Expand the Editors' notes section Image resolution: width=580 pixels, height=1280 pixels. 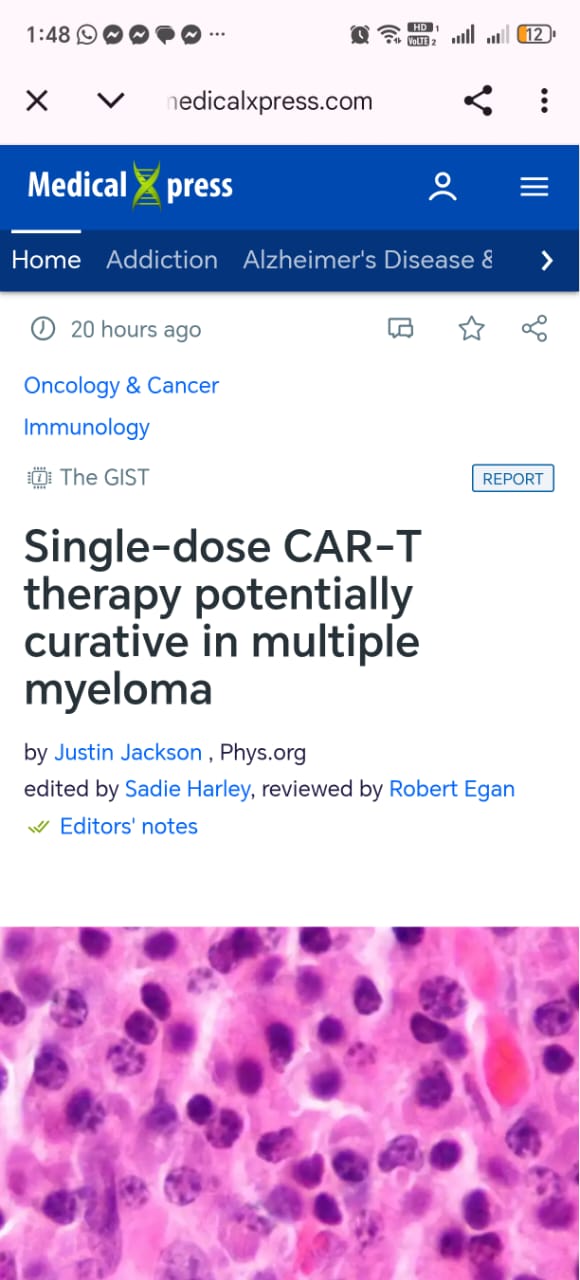(129, 826)
